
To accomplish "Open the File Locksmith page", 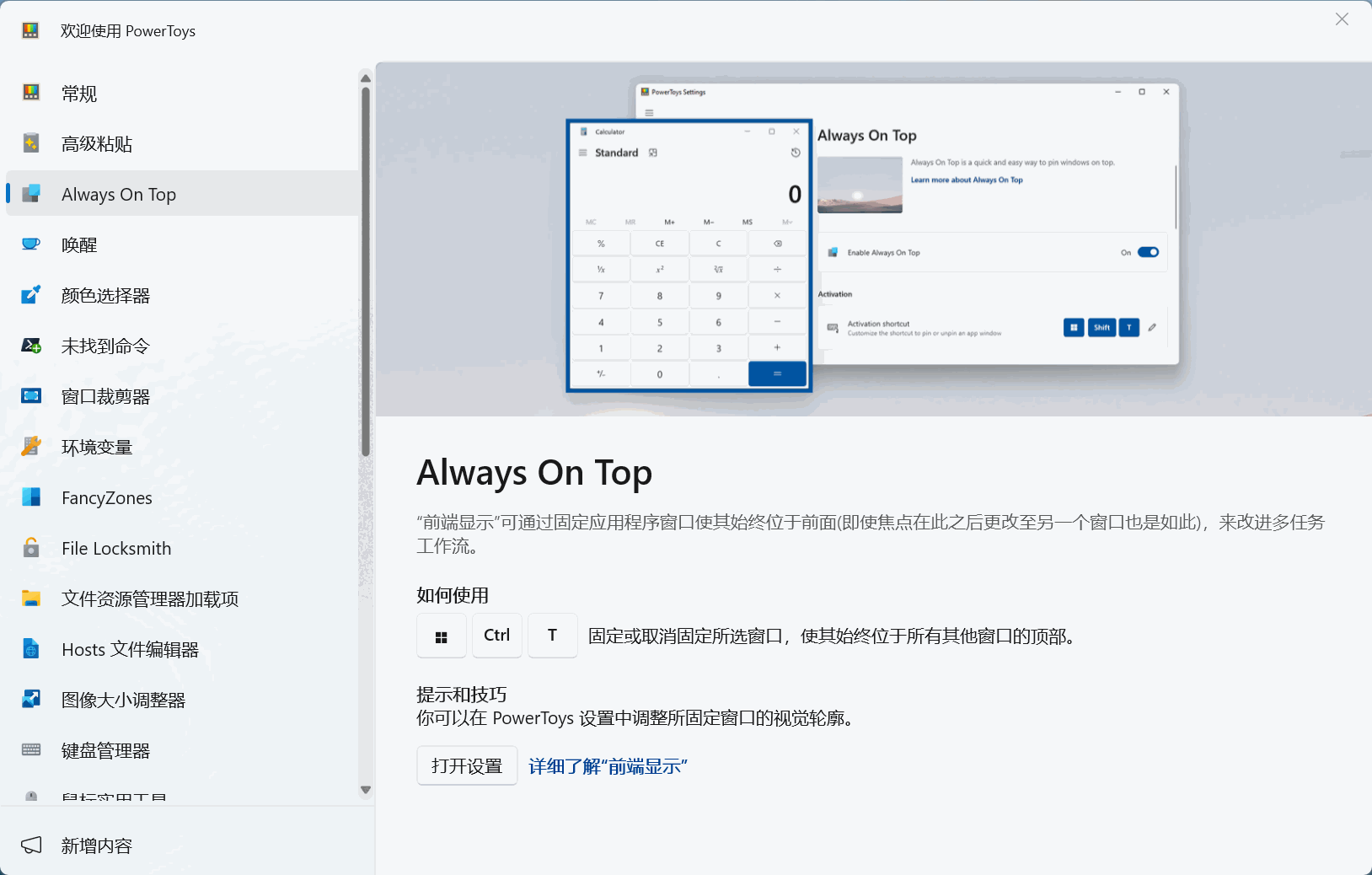I will pos(182,548).
